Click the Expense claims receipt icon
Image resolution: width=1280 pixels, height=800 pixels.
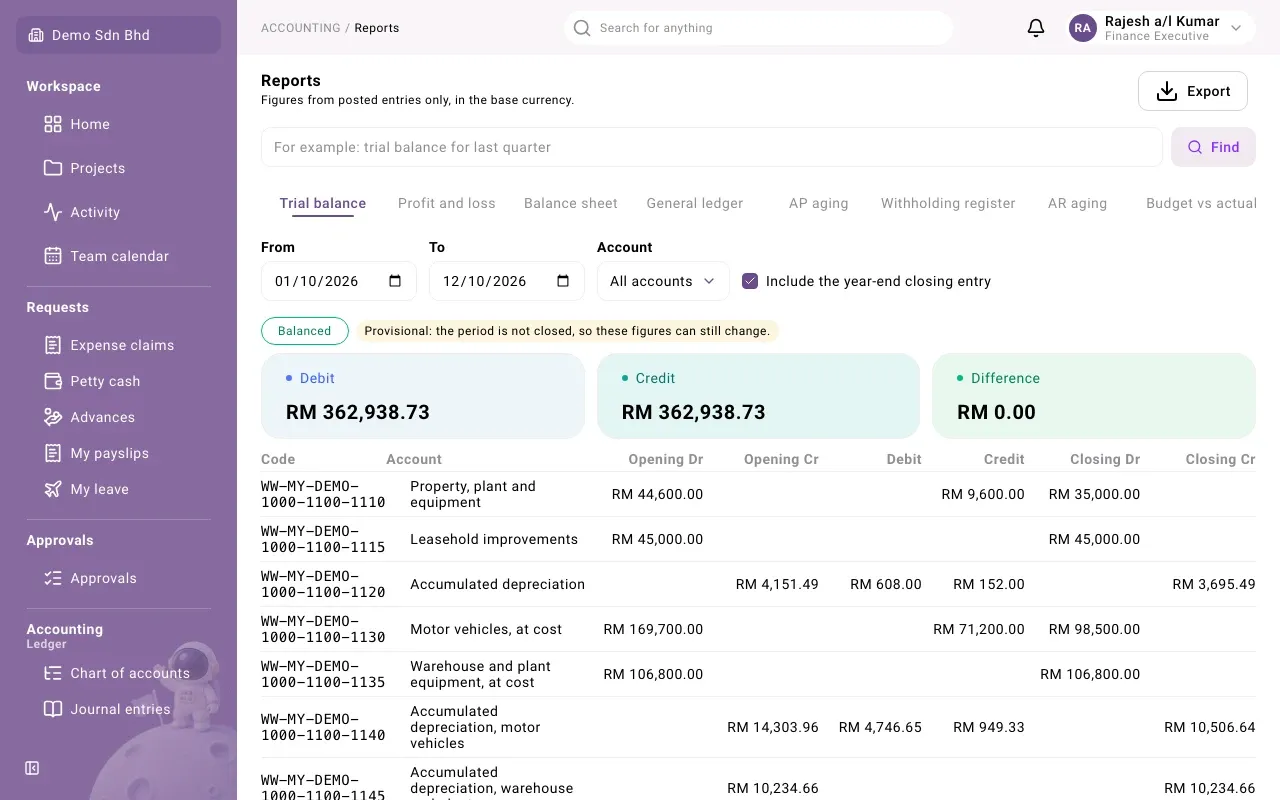(53, 345)
